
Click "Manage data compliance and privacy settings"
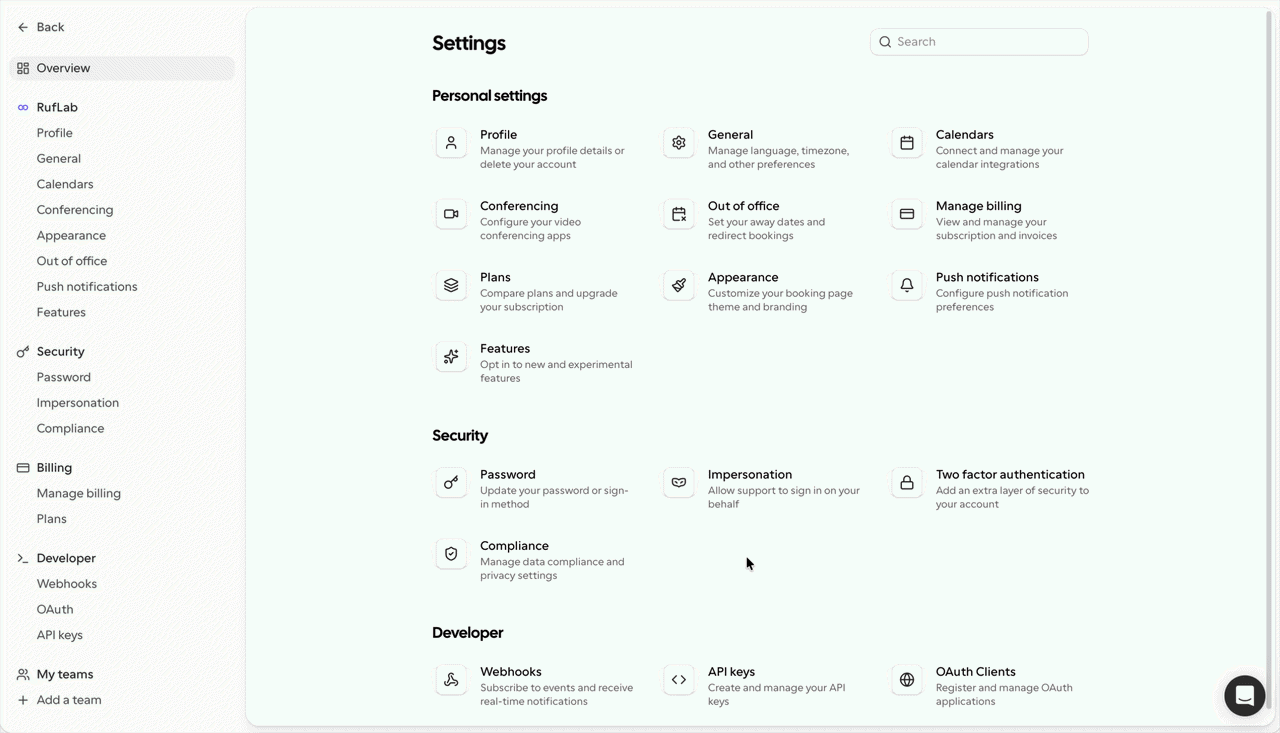click(x=552, y=569)
